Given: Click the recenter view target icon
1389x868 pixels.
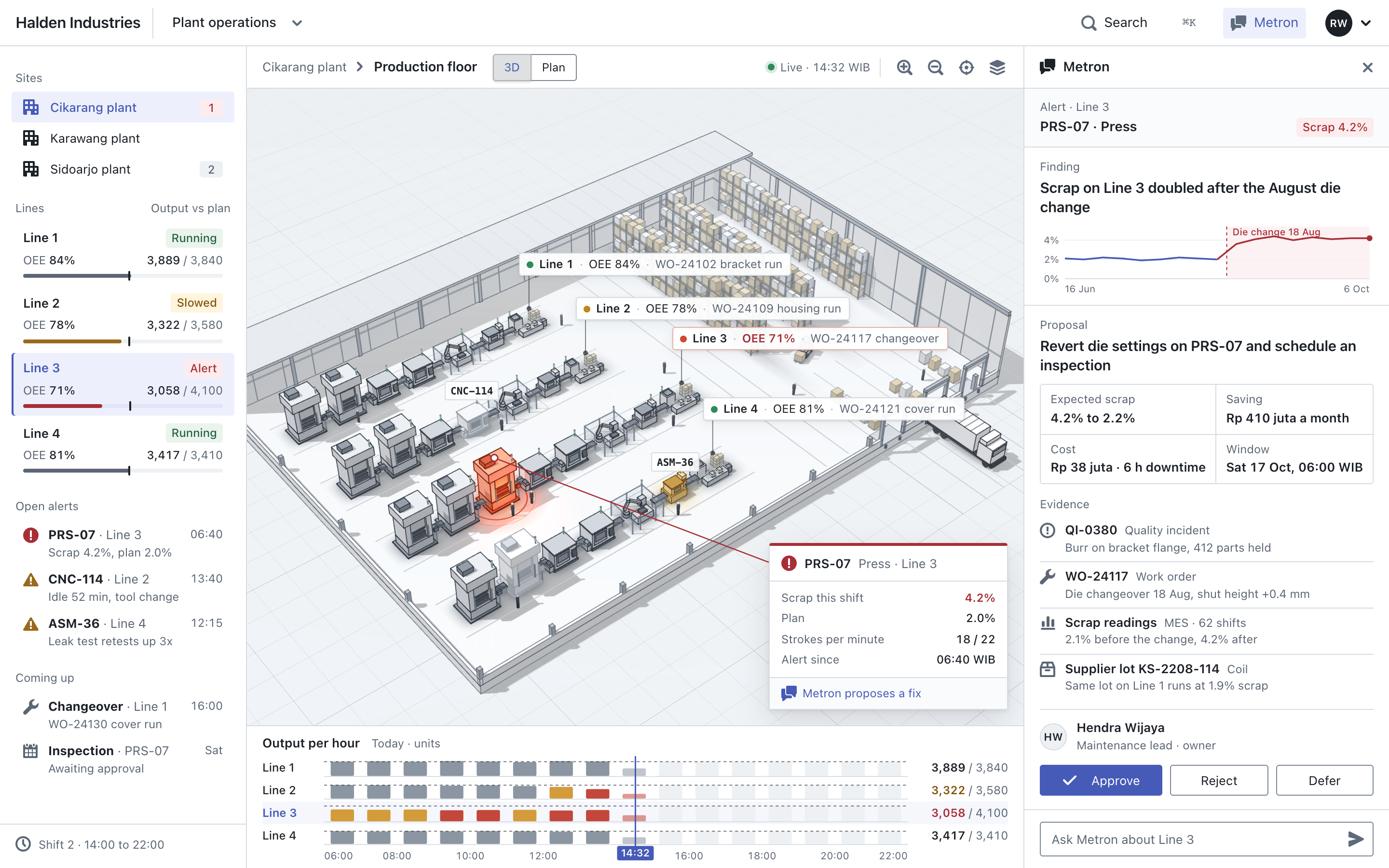Looking at the screenshot, I should pyautogui.click(x=967, y=67).
